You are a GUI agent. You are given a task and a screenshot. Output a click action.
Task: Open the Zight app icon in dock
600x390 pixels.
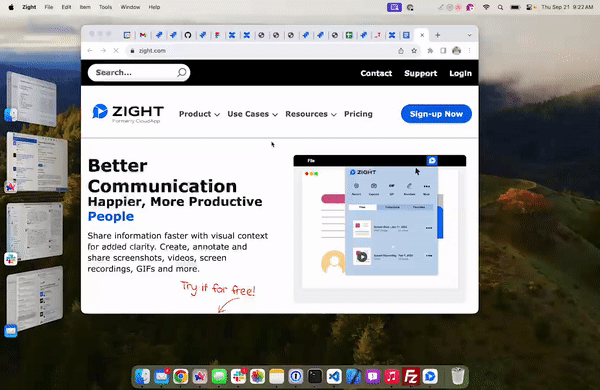point(430,377)
